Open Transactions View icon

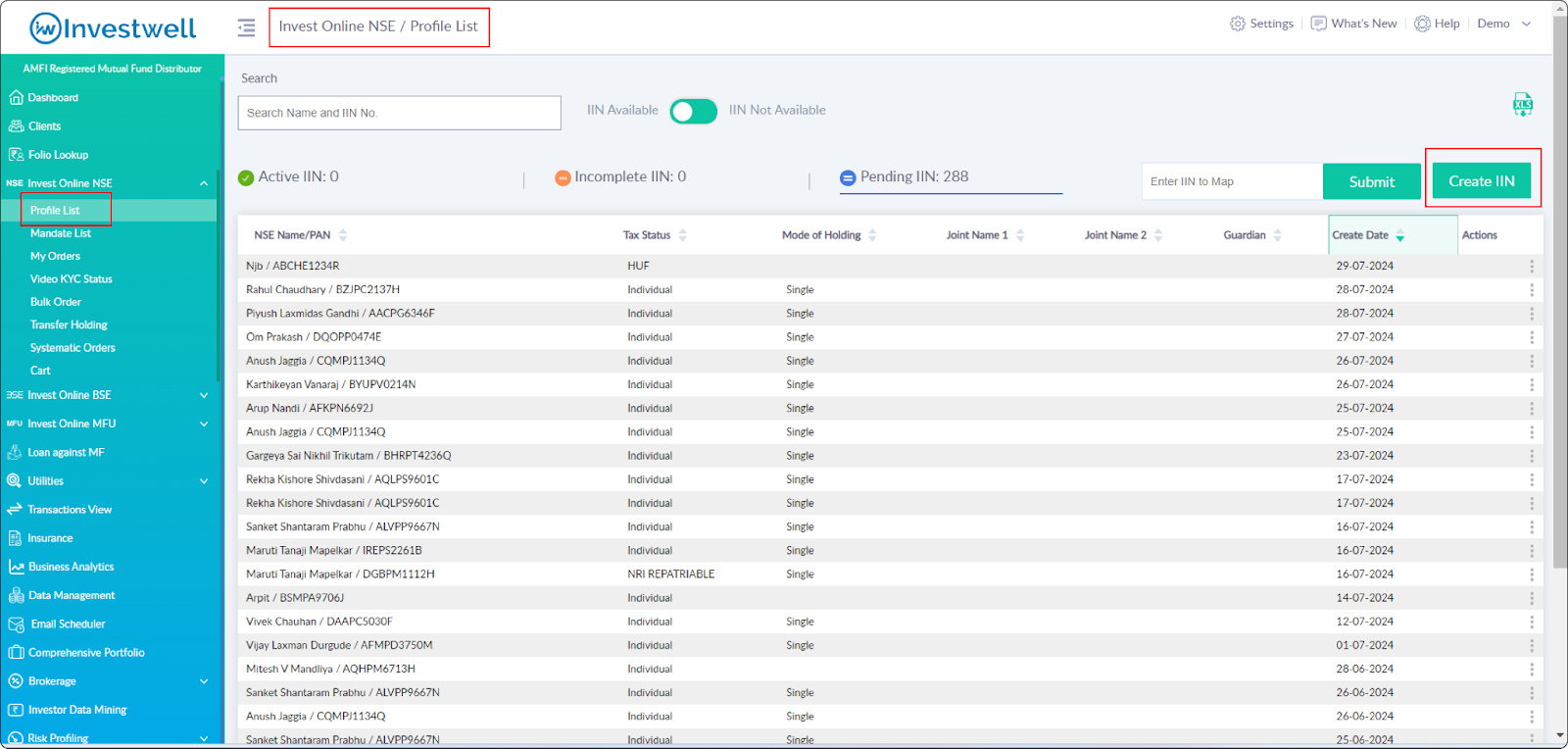pos(15,509)
